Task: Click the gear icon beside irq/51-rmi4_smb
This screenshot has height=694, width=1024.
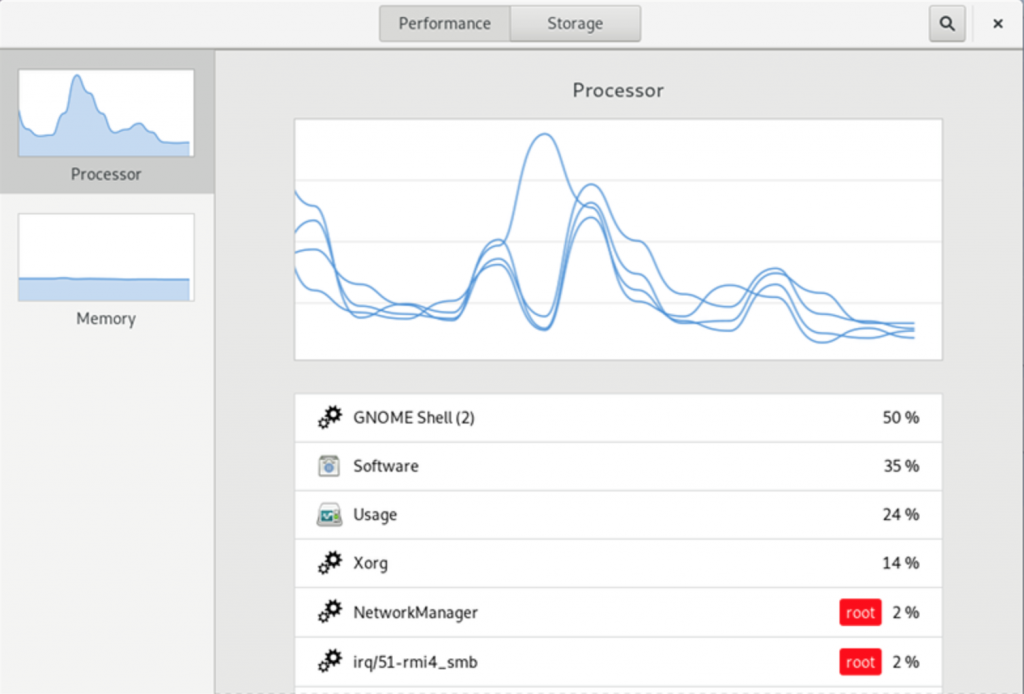Action: coord(330,661)
